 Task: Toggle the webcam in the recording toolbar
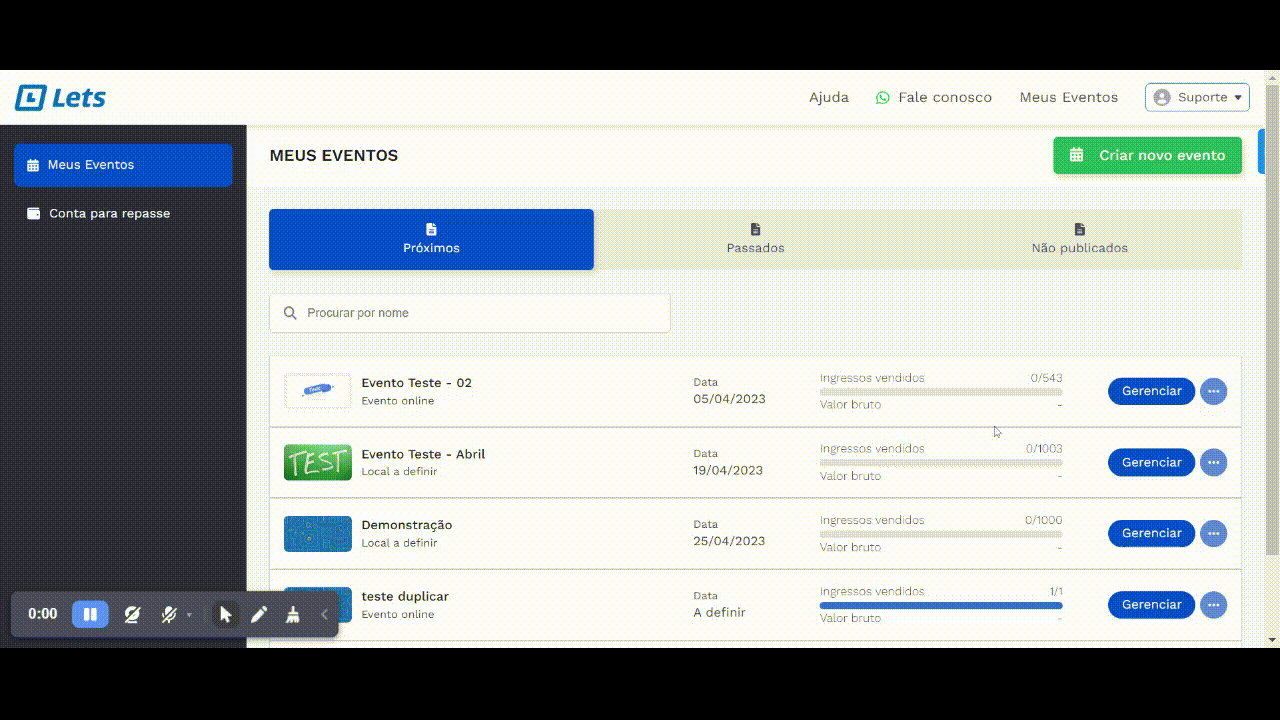click(132, 614)
